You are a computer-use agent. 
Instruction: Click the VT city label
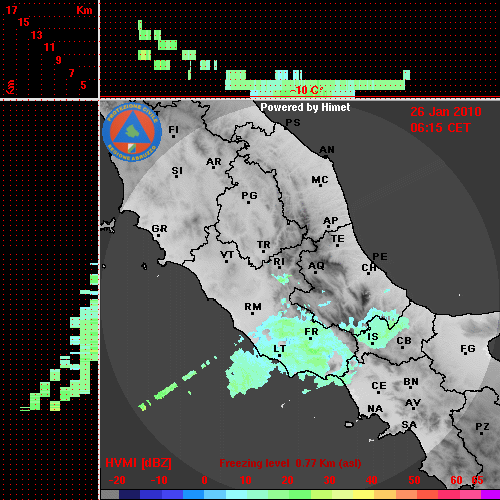pyautogui.click(x=227, y=255)
